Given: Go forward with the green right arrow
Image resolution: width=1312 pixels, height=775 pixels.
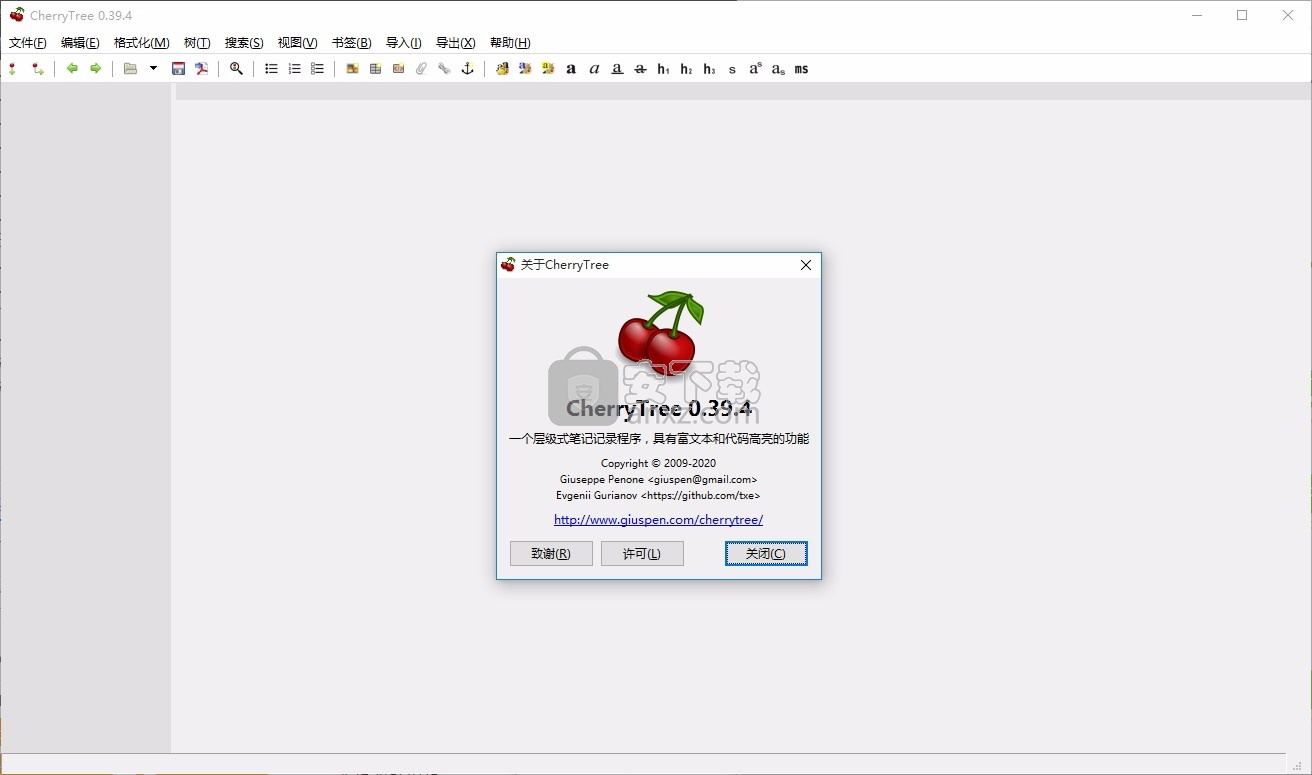Looking at the screenshot, I should click(96, 69).
